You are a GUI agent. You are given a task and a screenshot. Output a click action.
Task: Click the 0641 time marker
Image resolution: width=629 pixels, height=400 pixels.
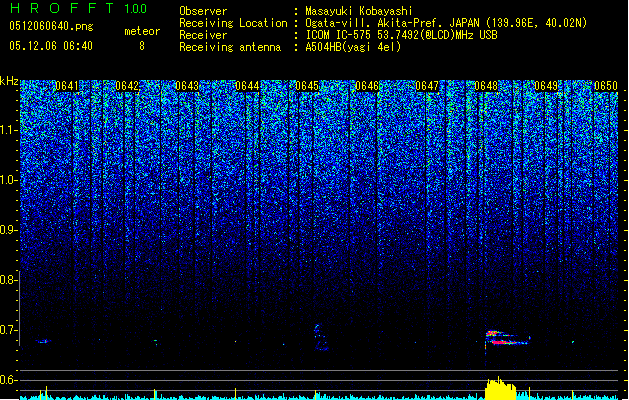[x=67, y=86]
